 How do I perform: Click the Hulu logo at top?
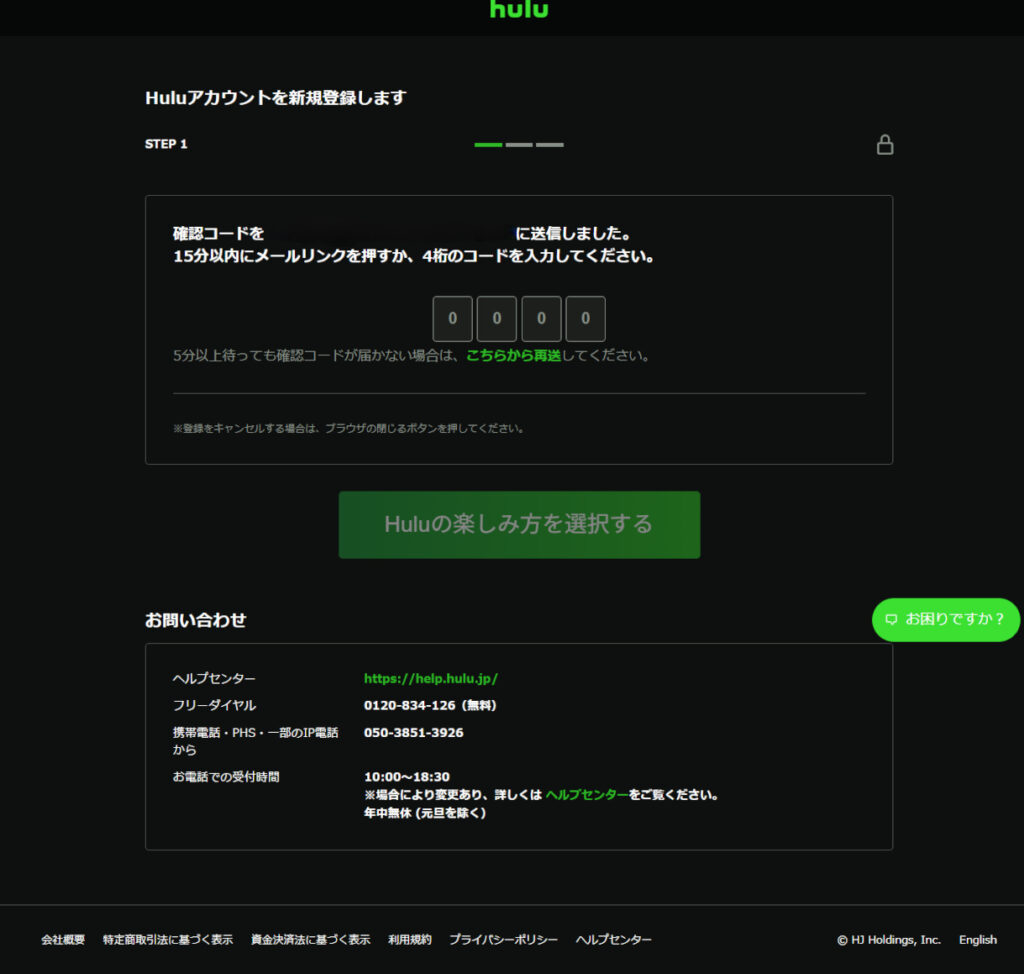[x=519, y=9]
